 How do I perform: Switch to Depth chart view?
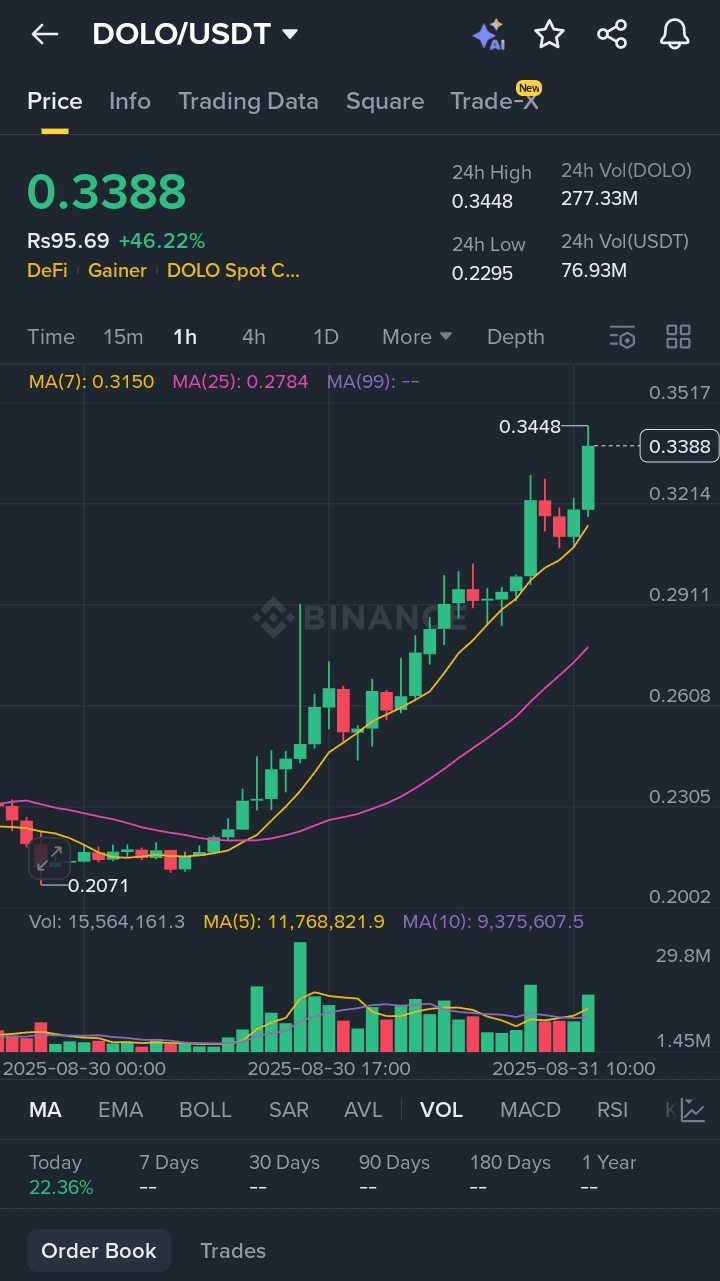coord(516,337)
